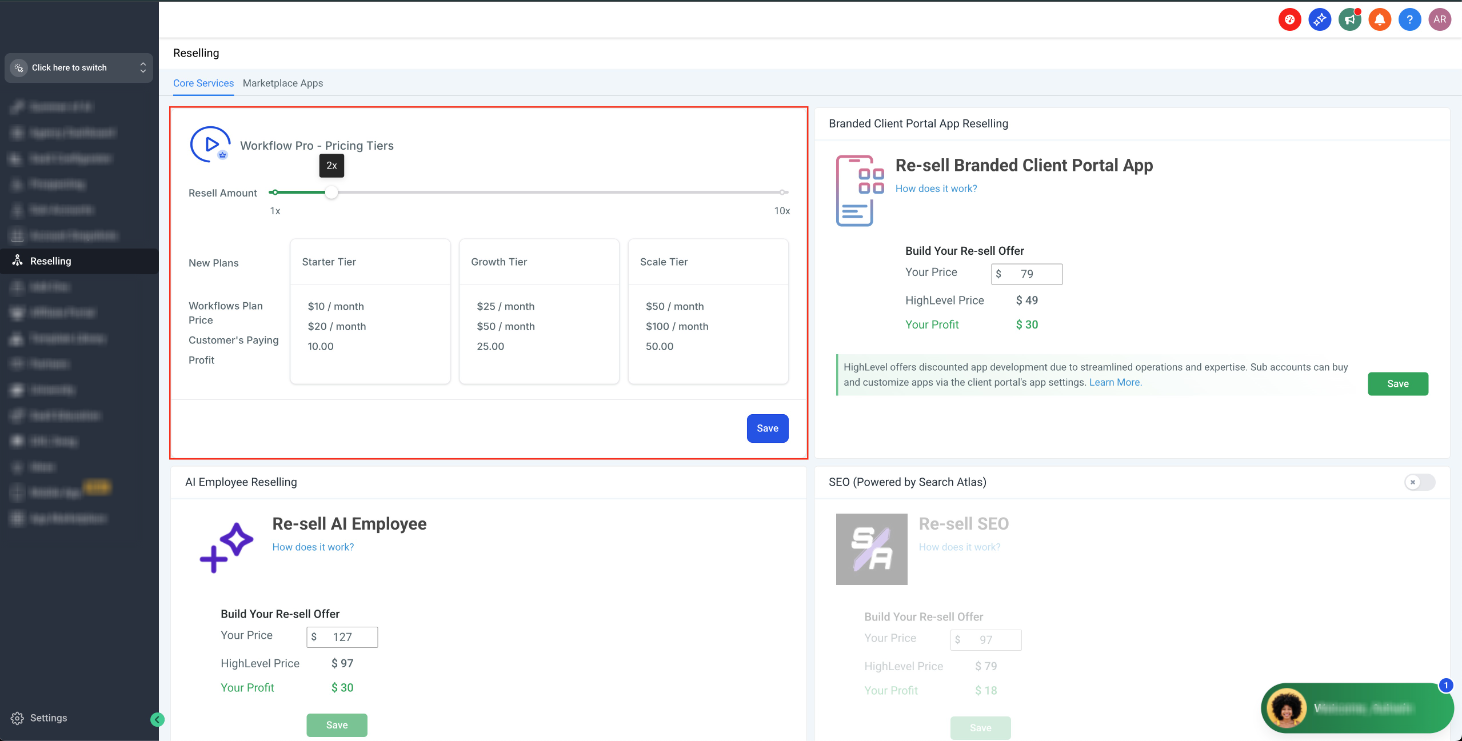Click the '$20 / month' Starter customer price
Image resolution: width=1462 pixels, height=741 pixels.
pos(337,326)
